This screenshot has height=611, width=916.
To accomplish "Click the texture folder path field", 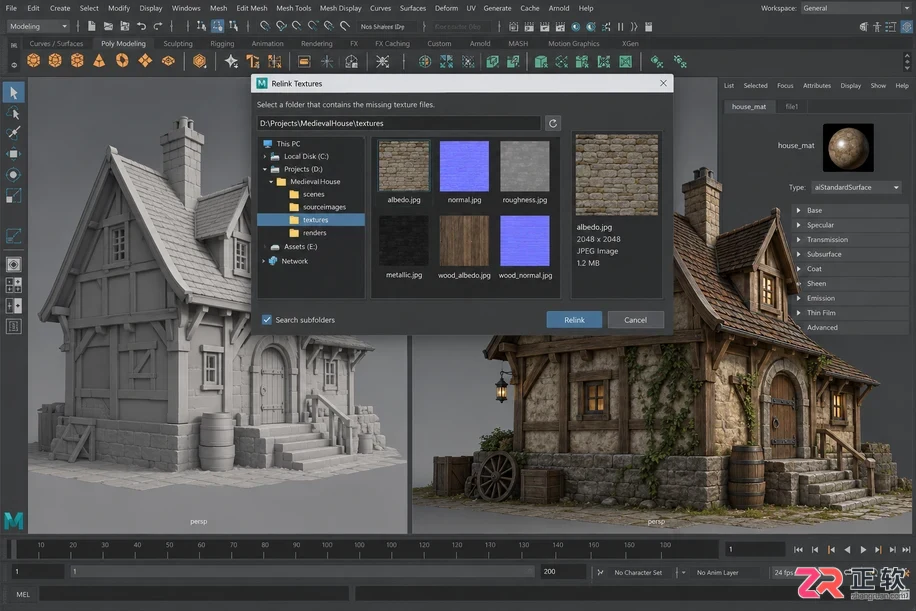I will [x=398, y=123].
